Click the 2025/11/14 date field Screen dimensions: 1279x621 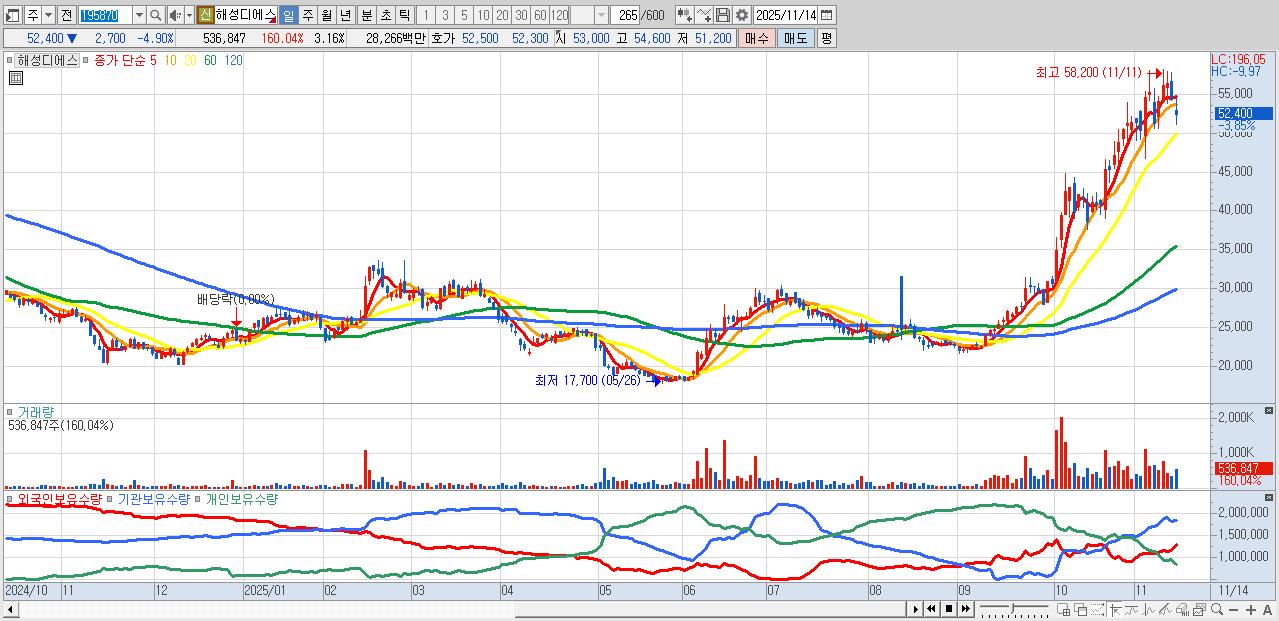(x=785, y=15)
